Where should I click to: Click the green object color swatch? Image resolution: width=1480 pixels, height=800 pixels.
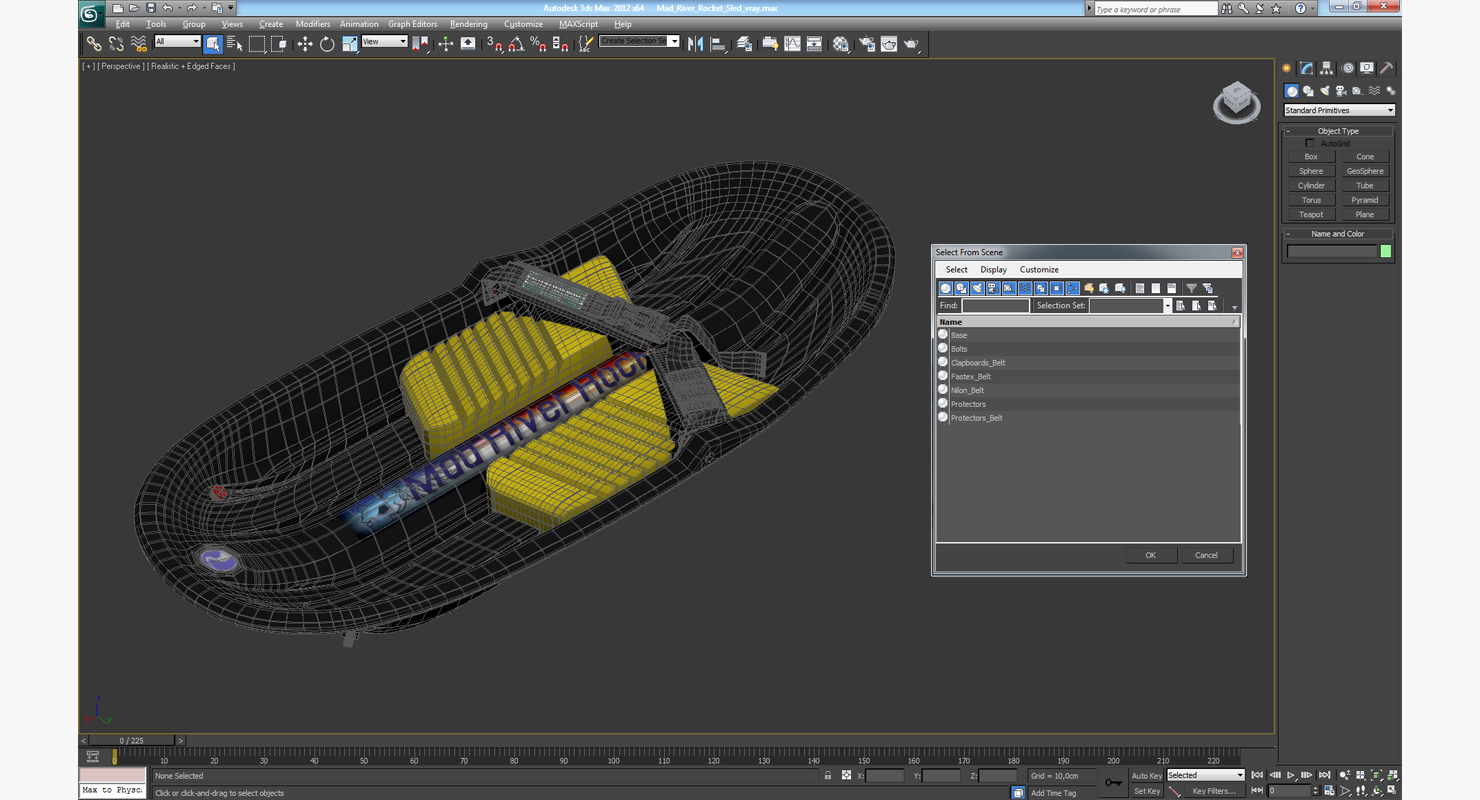point(1386,251)
